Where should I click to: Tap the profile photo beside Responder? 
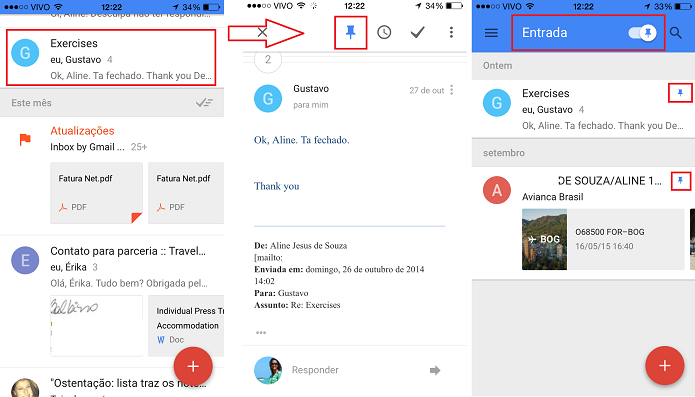[x=268, y=370]
